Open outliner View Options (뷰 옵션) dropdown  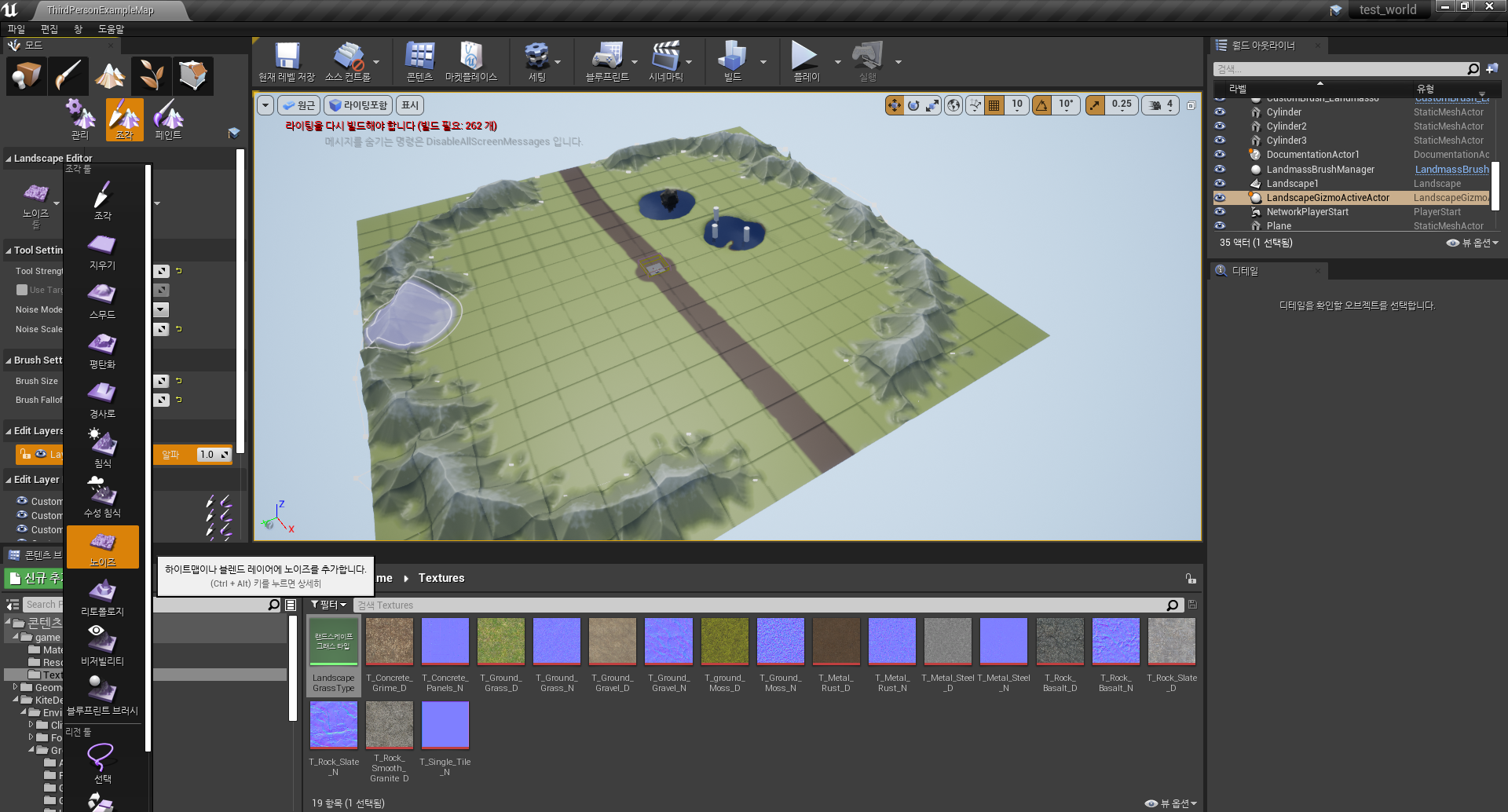tap(1473, 243)
